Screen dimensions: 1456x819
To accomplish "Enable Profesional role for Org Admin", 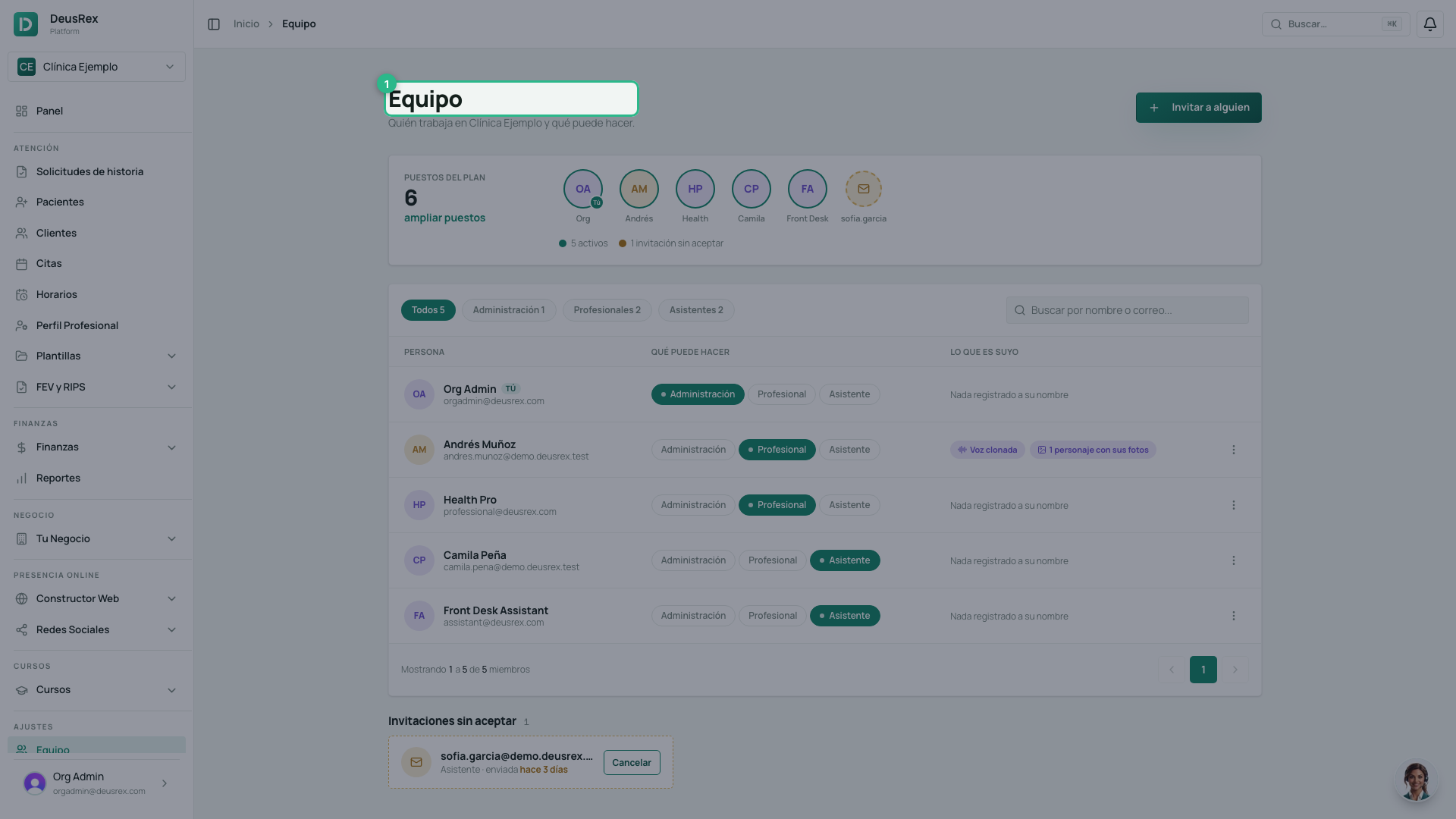I will pos(781,394).
